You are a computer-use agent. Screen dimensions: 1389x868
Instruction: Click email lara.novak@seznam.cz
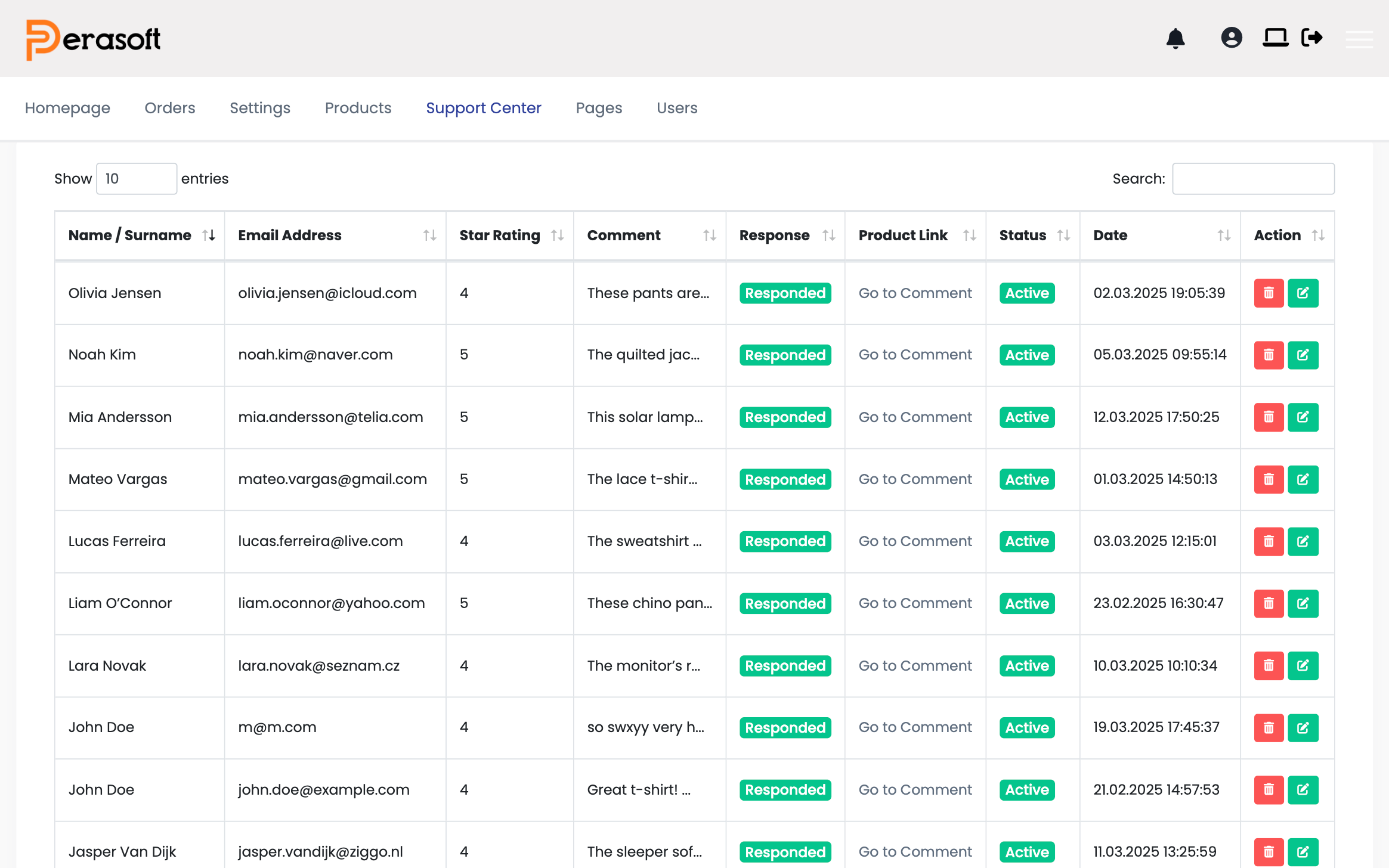coord(319,666)
